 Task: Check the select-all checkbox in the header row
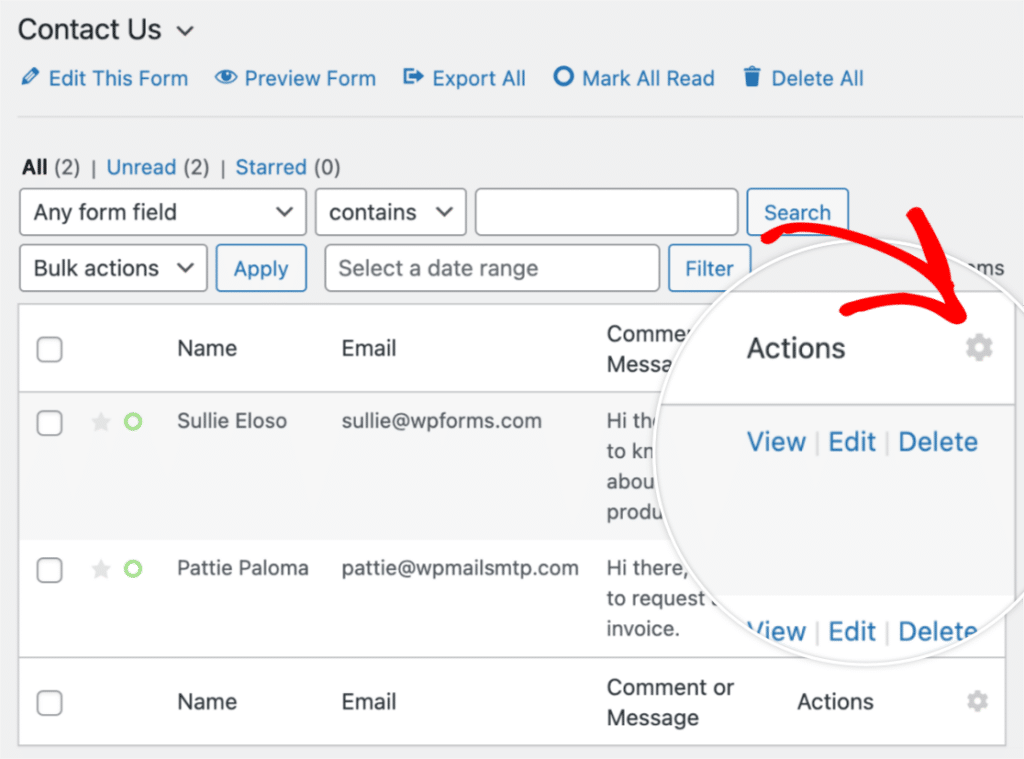49,349
